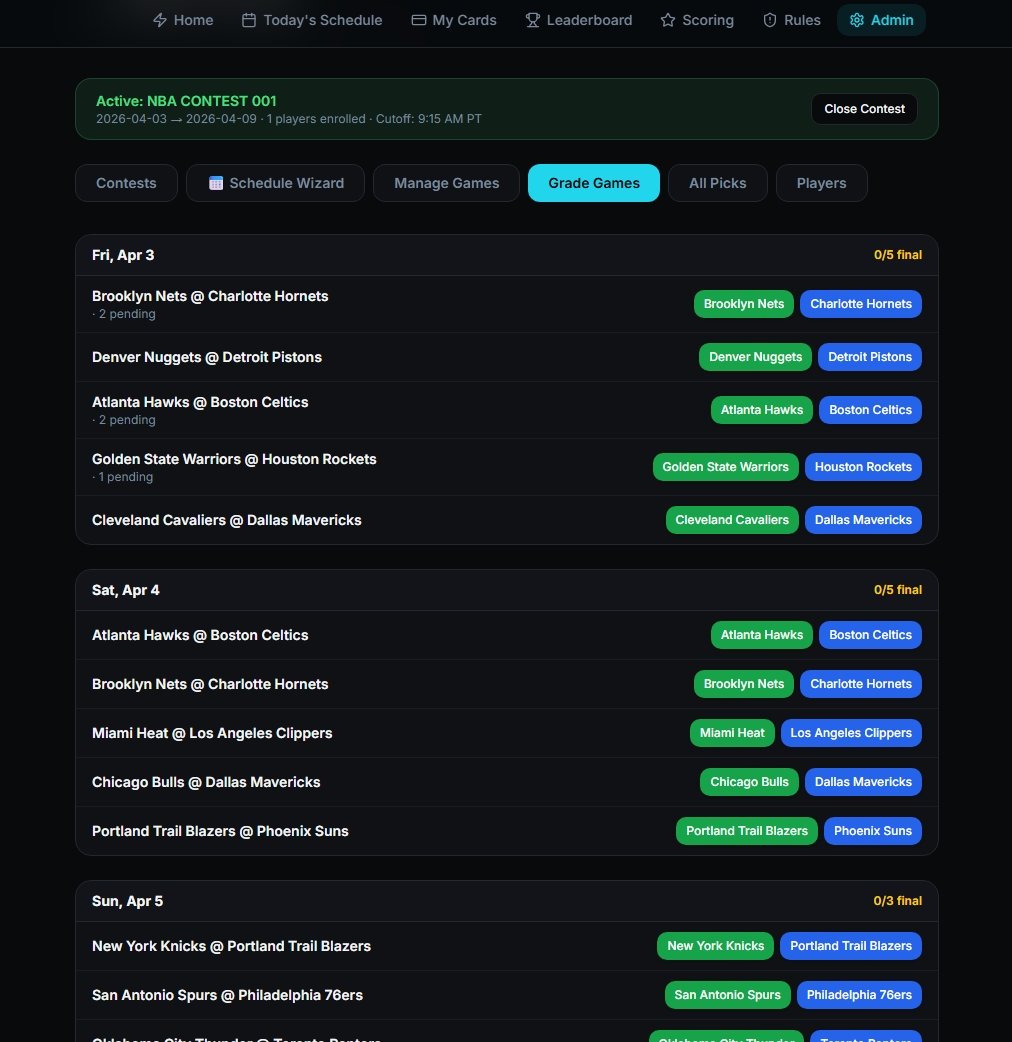Image resolution: width=1012 pixels, height=1042 pixels.
Task: Pick Houston Rockets as the winner
Action: point(863,467)
